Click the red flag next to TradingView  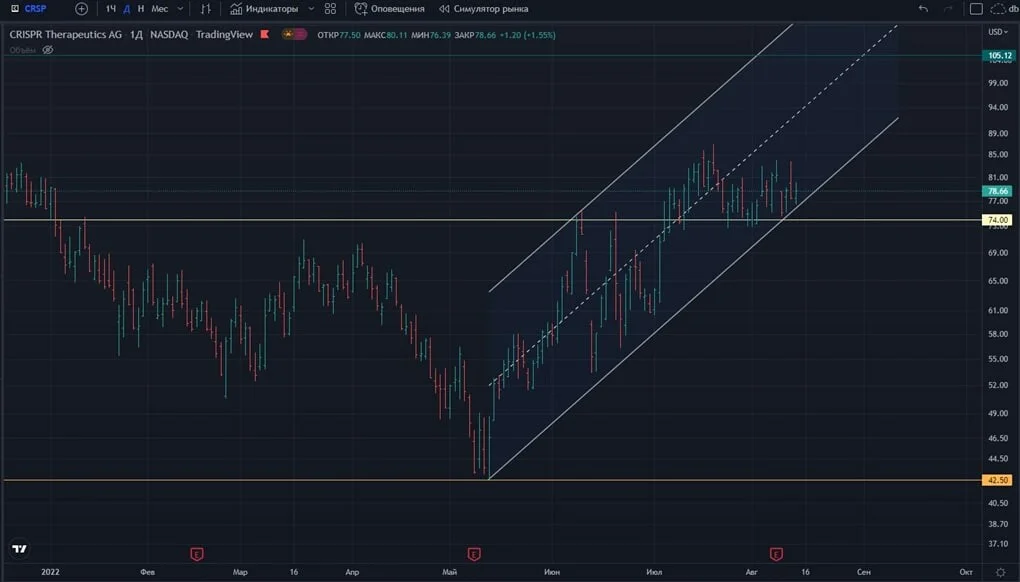pos(265,34)
